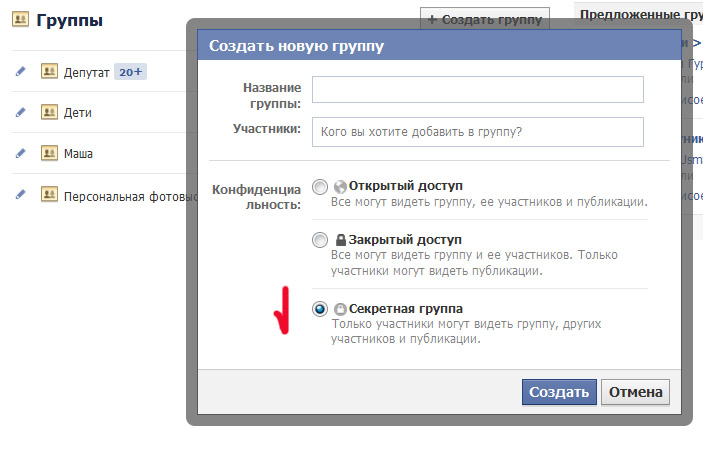The width and height of the screenshot is (703, 450).
Task: Open the Дети group link
Action: pyautogui.click(x=78, y=113)
